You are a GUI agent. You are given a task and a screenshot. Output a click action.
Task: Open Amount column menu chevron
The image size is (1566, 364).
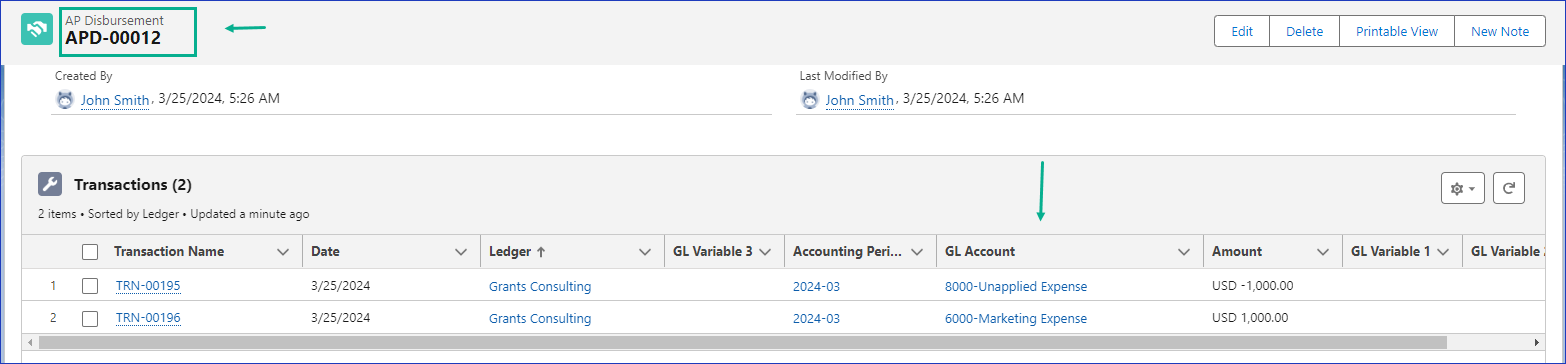tap(1322, 252)
